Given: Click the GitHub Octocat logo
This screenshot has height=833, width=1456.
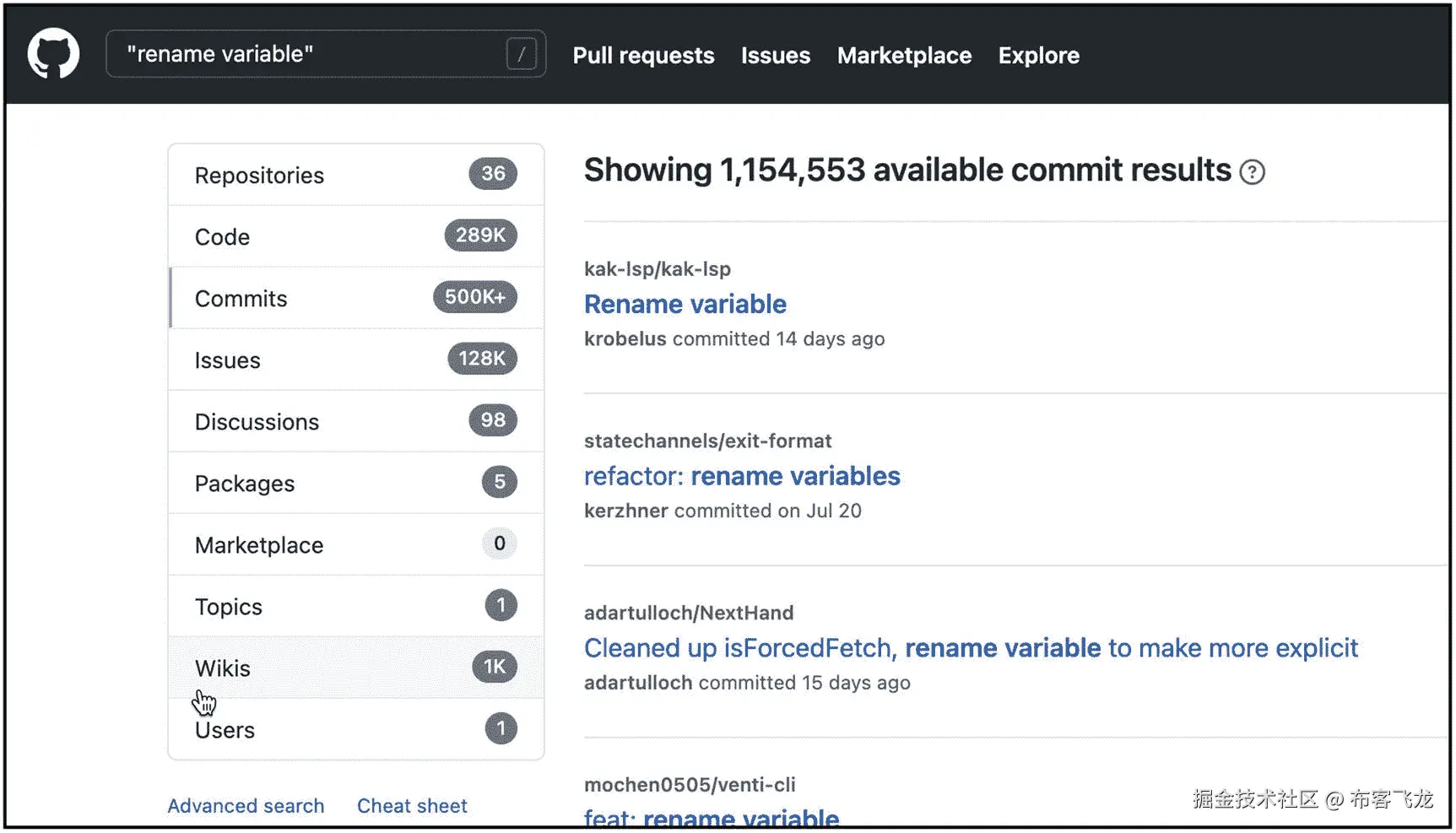Looking at the screenshot, I should (x=53, y=54).
